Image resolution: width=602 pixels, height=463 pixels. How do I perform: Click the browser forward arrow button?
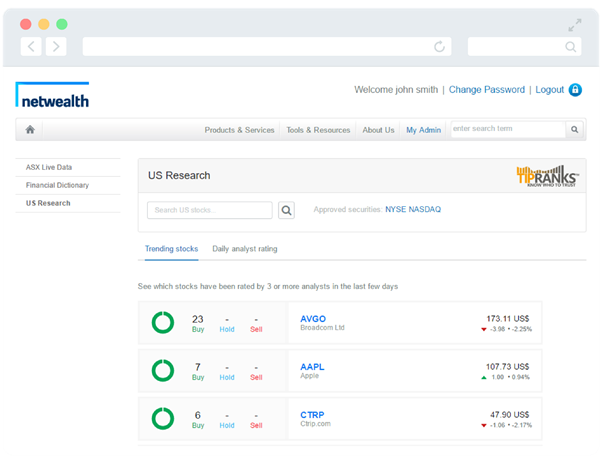pos(56,46)
